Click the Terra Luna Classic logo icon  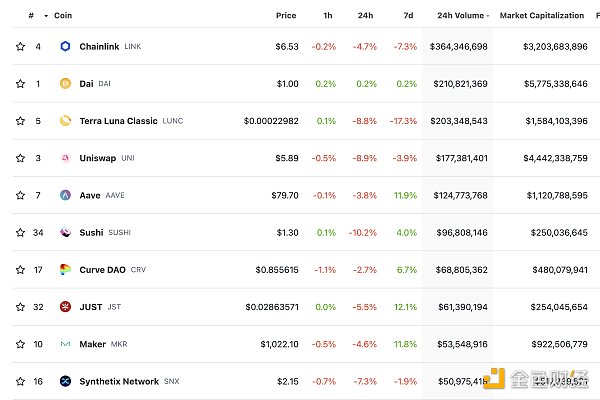coord(66,121)
